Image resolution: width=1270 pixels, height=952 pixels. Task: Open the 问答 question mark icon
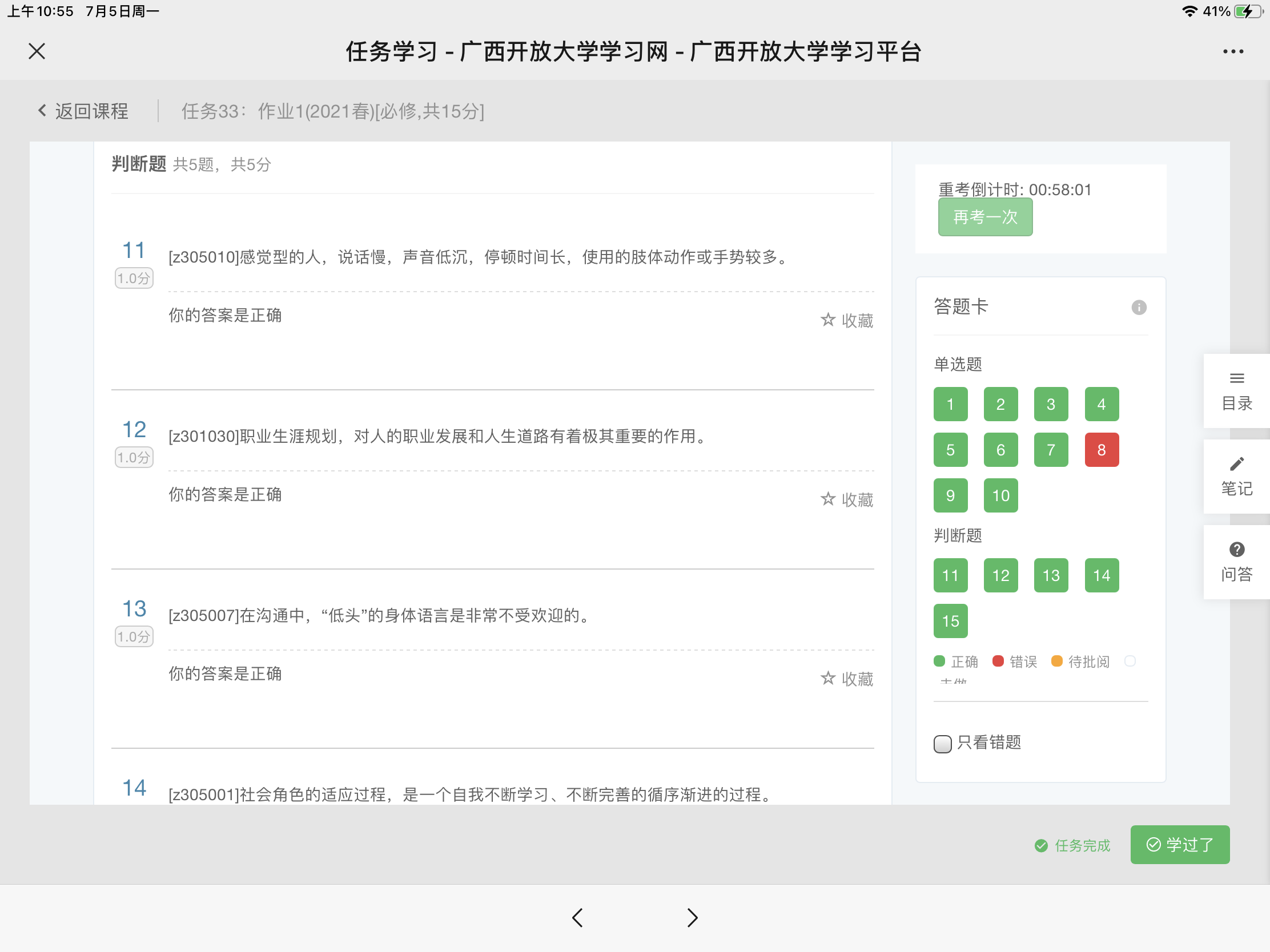(x=1236, y=550)
